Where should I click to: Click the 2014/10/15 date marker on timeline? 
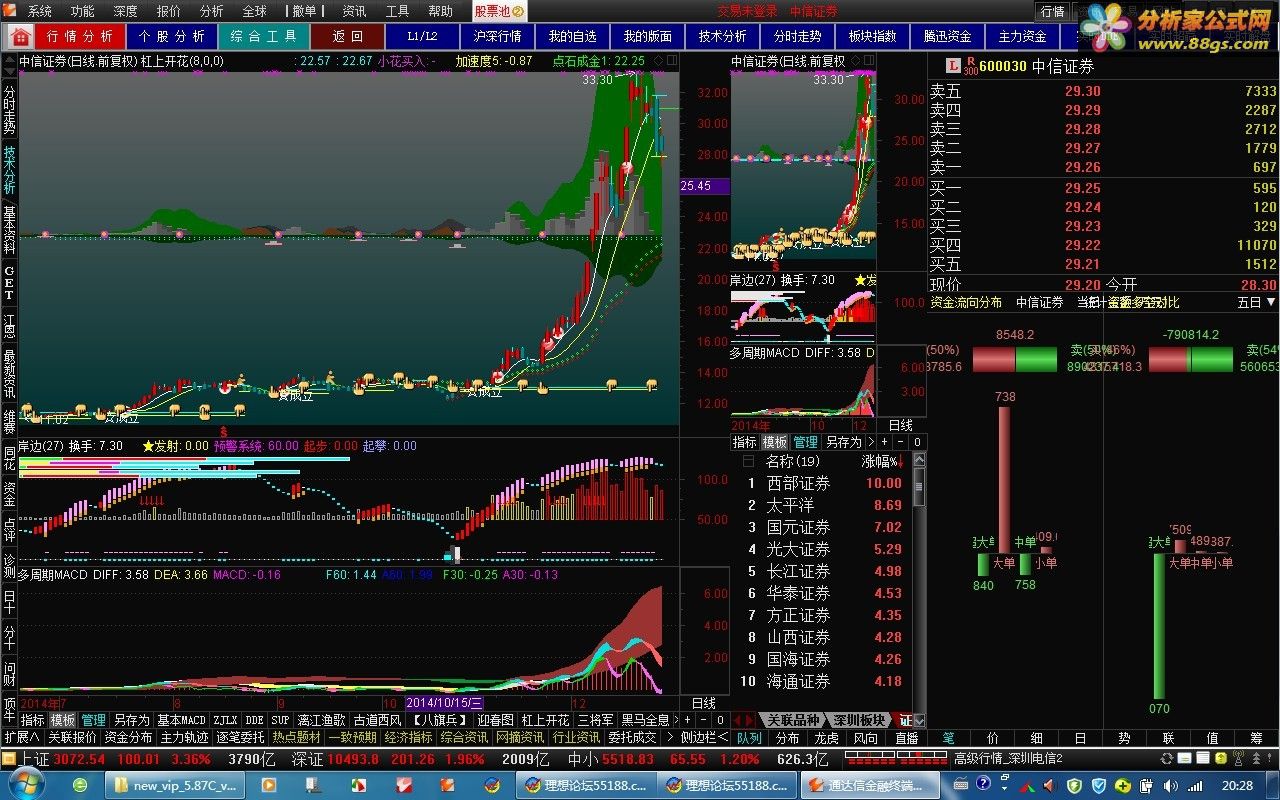coord(445,704)
